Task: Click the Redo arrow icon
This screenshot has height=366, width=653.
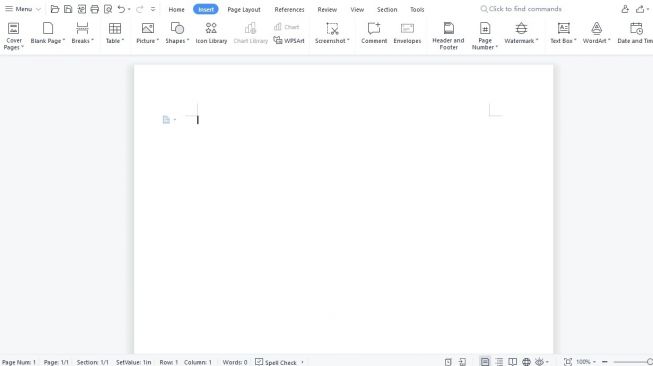Action: pos(140,9)
